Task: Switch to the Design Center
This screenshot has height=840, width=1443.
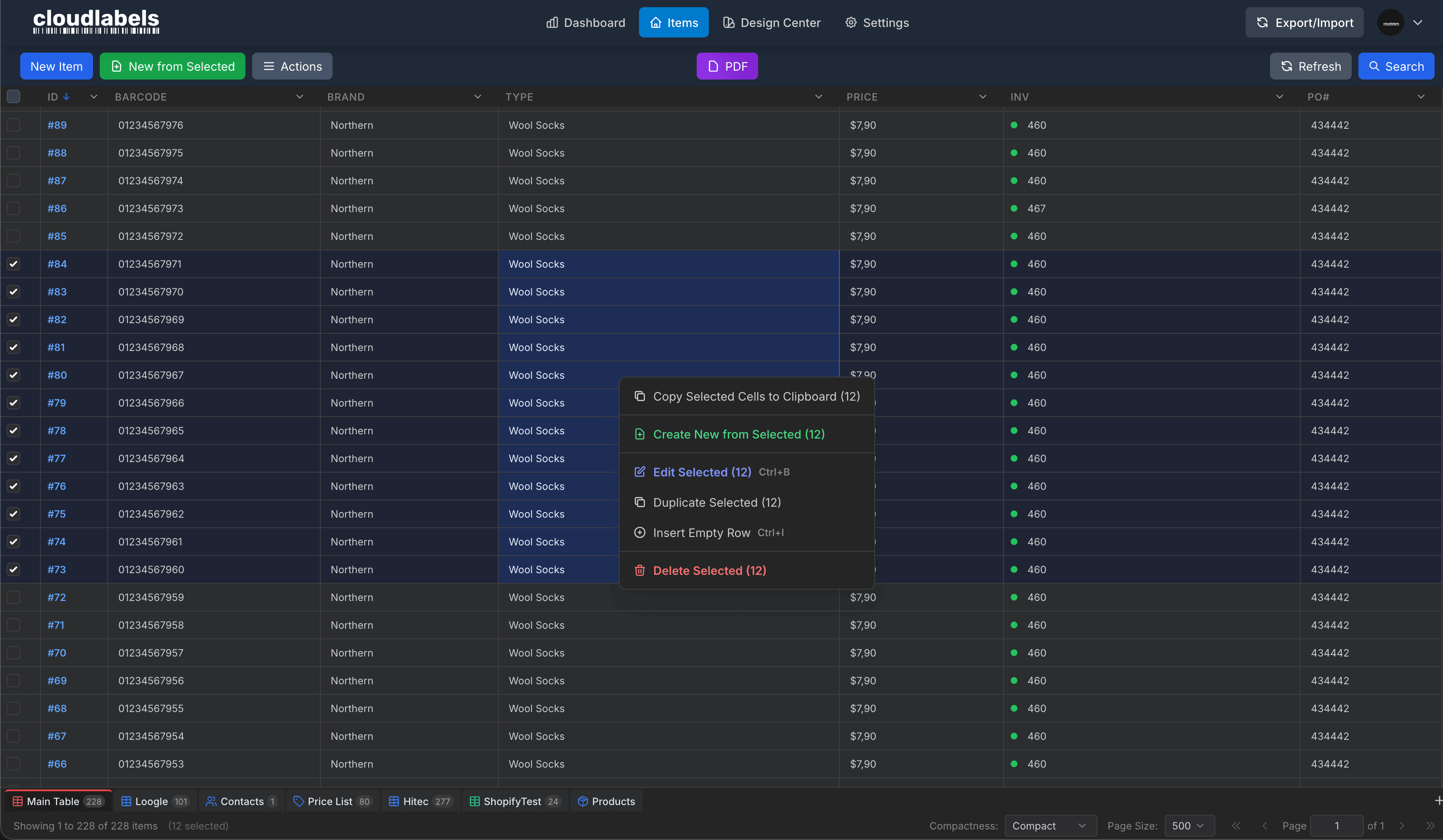Action: (771, 22)
